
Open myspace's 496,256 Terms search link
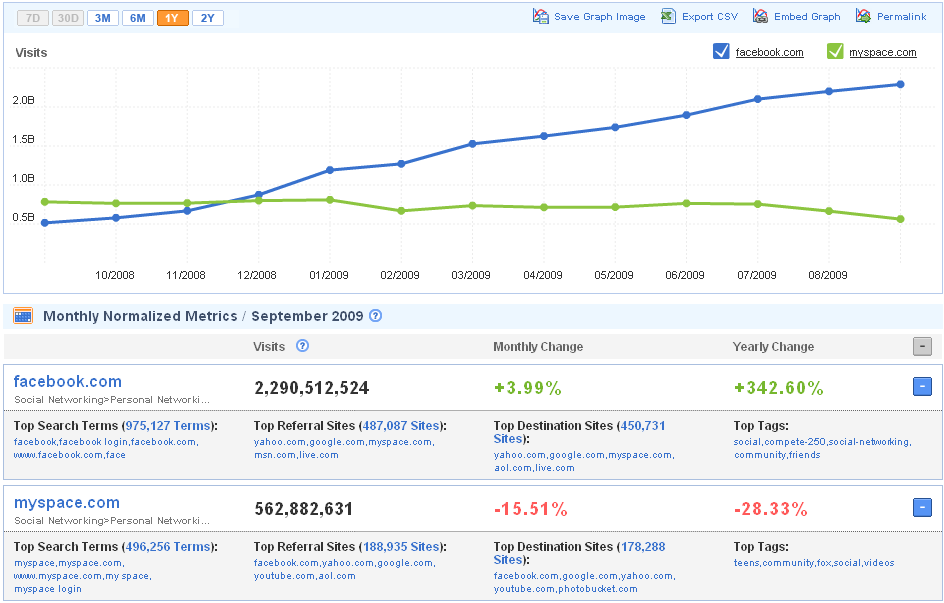[x=168, y=546]
